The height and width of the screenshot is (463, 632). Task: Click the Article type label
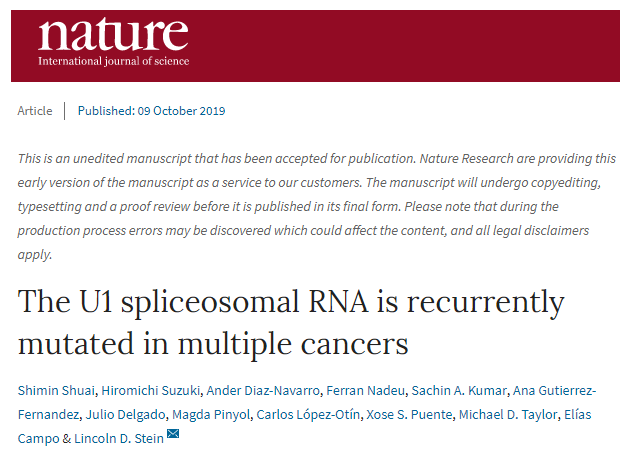tap(35, 110)
